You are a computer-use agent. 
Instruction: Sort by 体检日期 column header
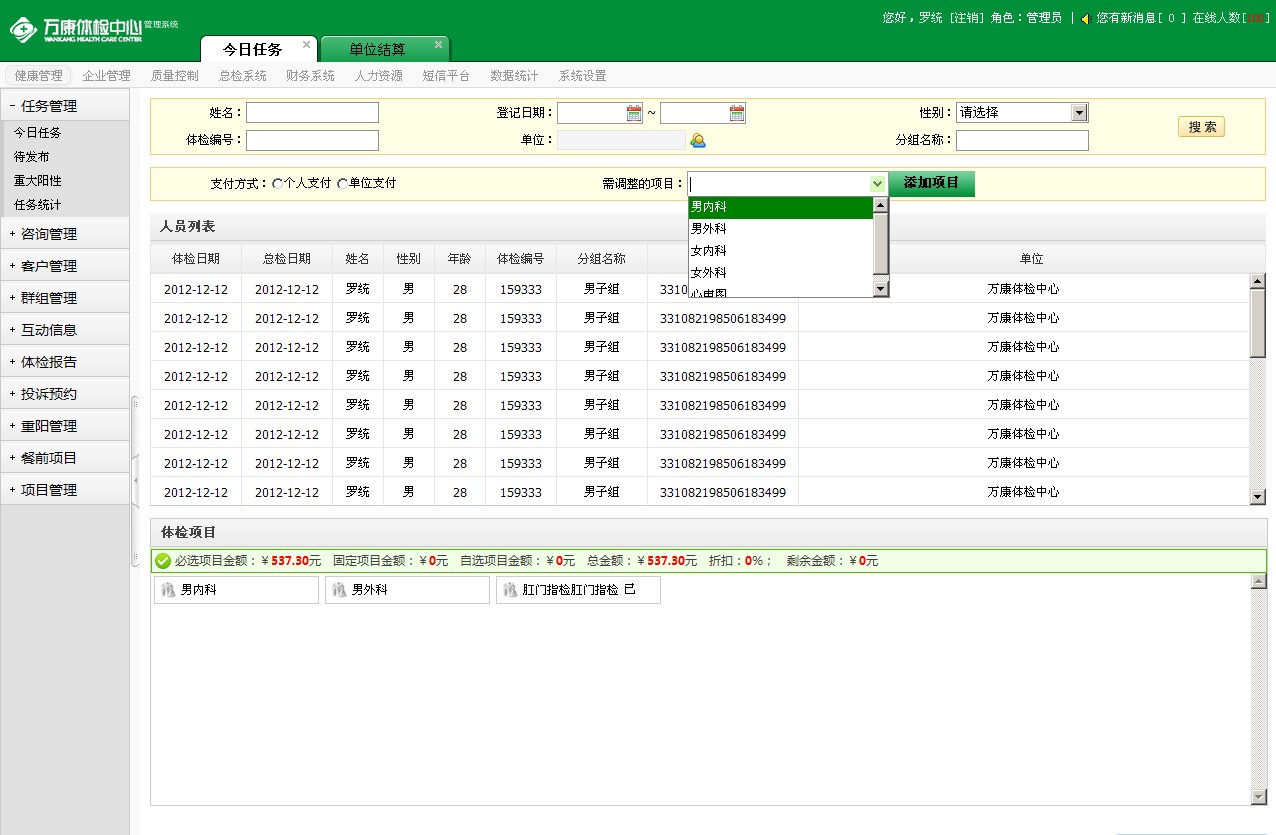(x=196, y=259)
